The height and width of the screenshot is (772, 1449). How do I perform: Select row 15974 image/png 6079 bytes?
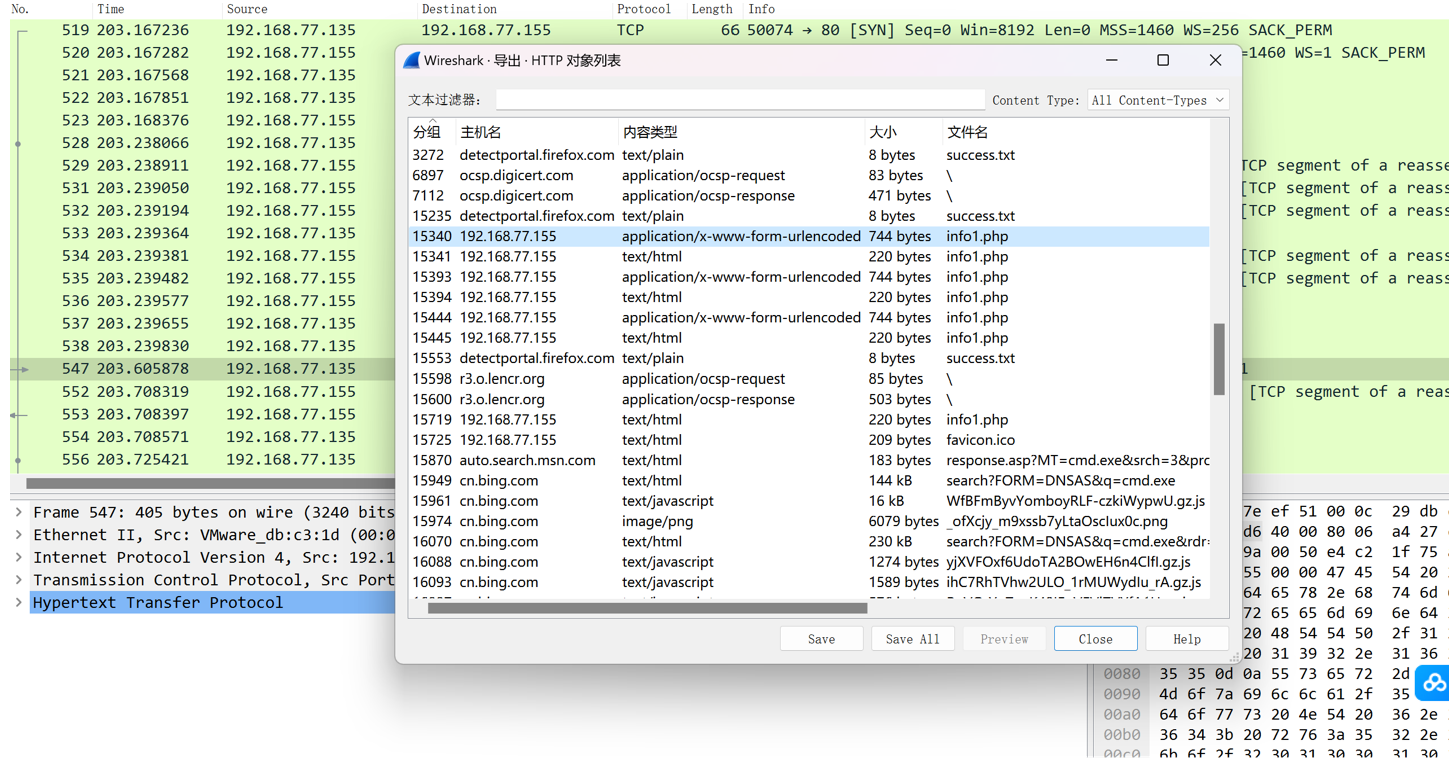[809, 521]
